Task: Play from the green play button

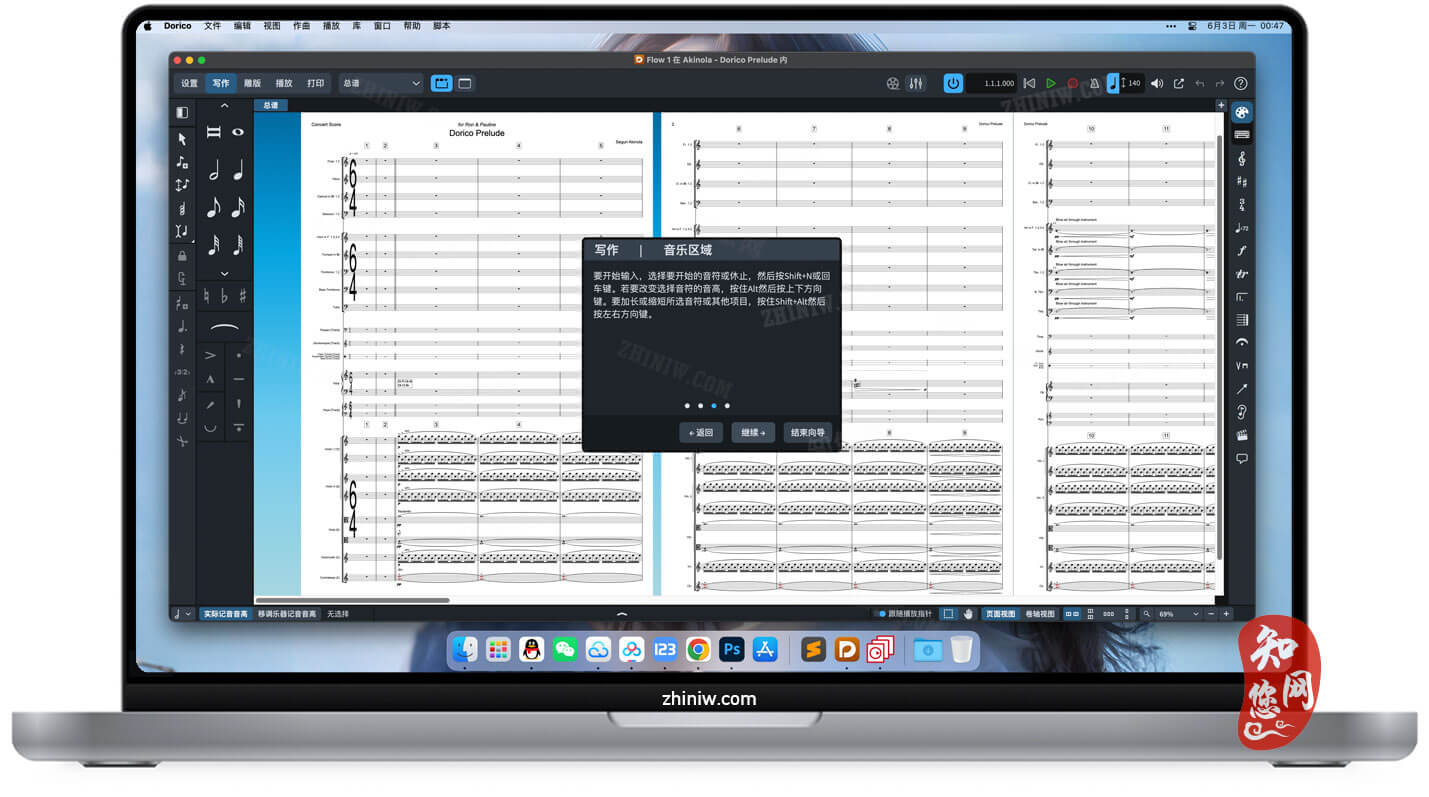Action: pos(1051,83)
